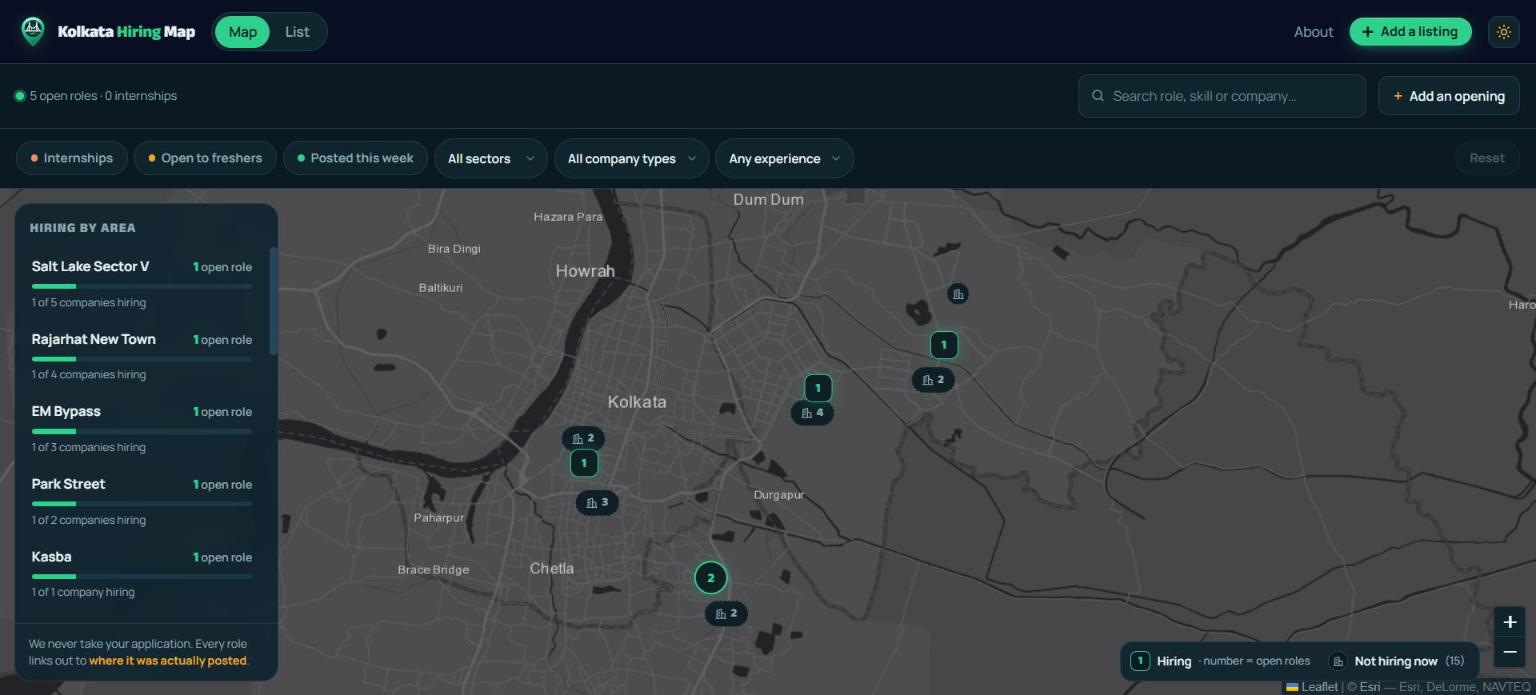1536x695 pixels.
Task: Select Park Street area row
Action: tap(142, 501)
